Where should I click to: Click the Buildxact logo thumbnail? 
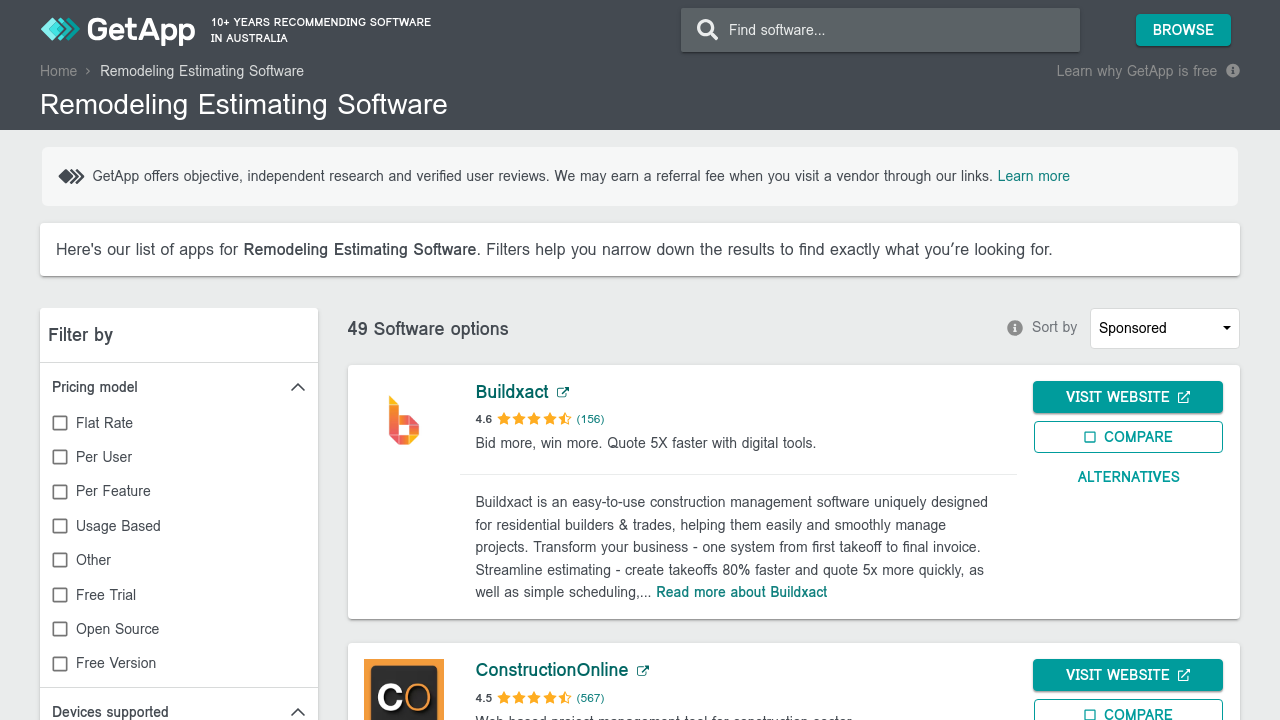tap(404, 420)
